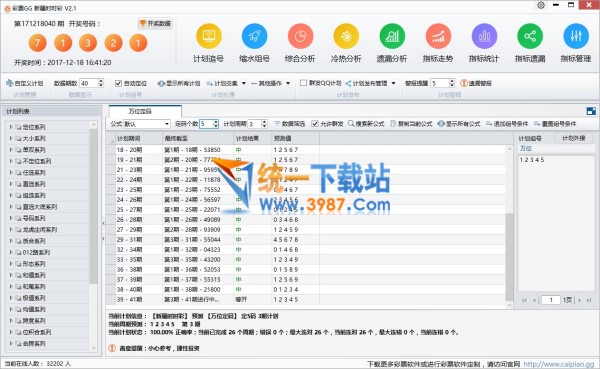Select 形态系列 tree item

point(34,264)
